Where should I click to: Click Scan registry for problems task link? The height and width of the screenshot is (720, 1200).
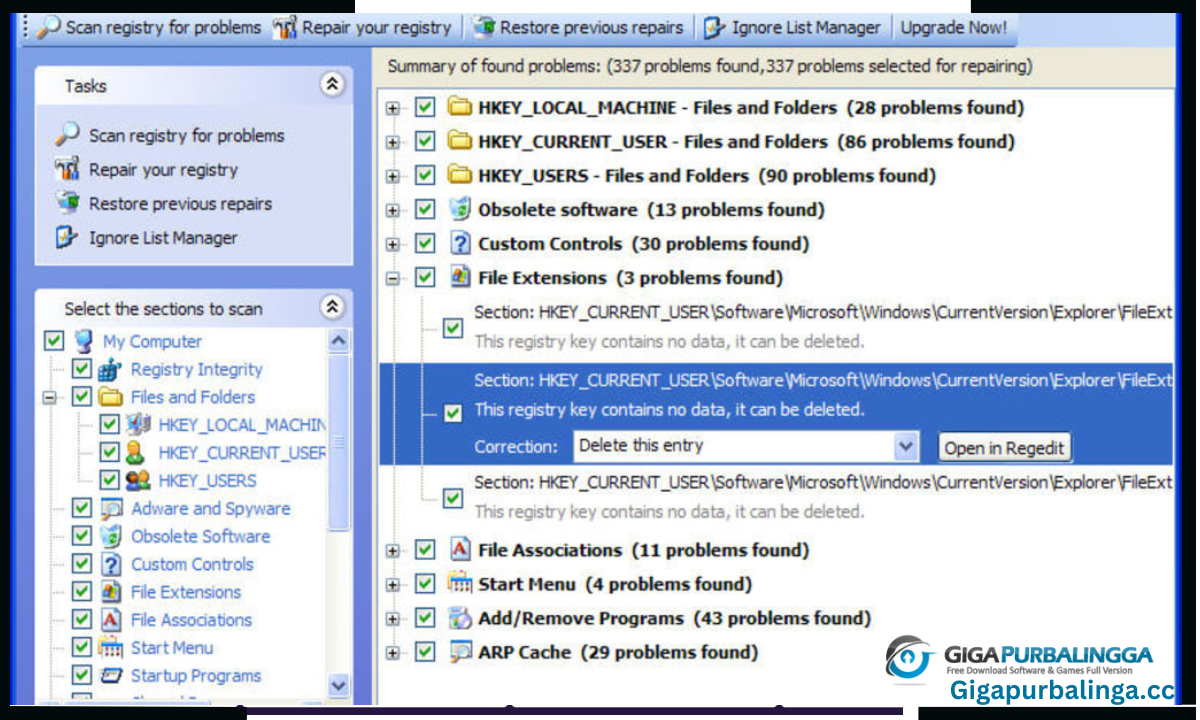coord(187,135)
